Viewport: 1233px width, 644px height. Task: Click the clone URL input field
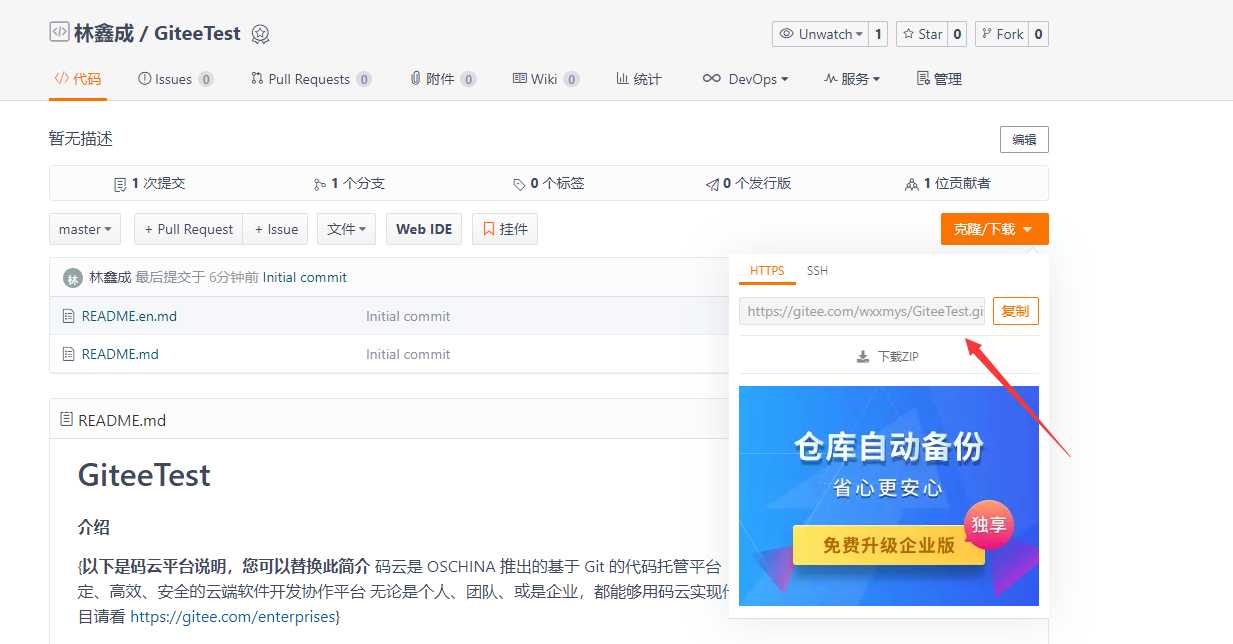862,311
